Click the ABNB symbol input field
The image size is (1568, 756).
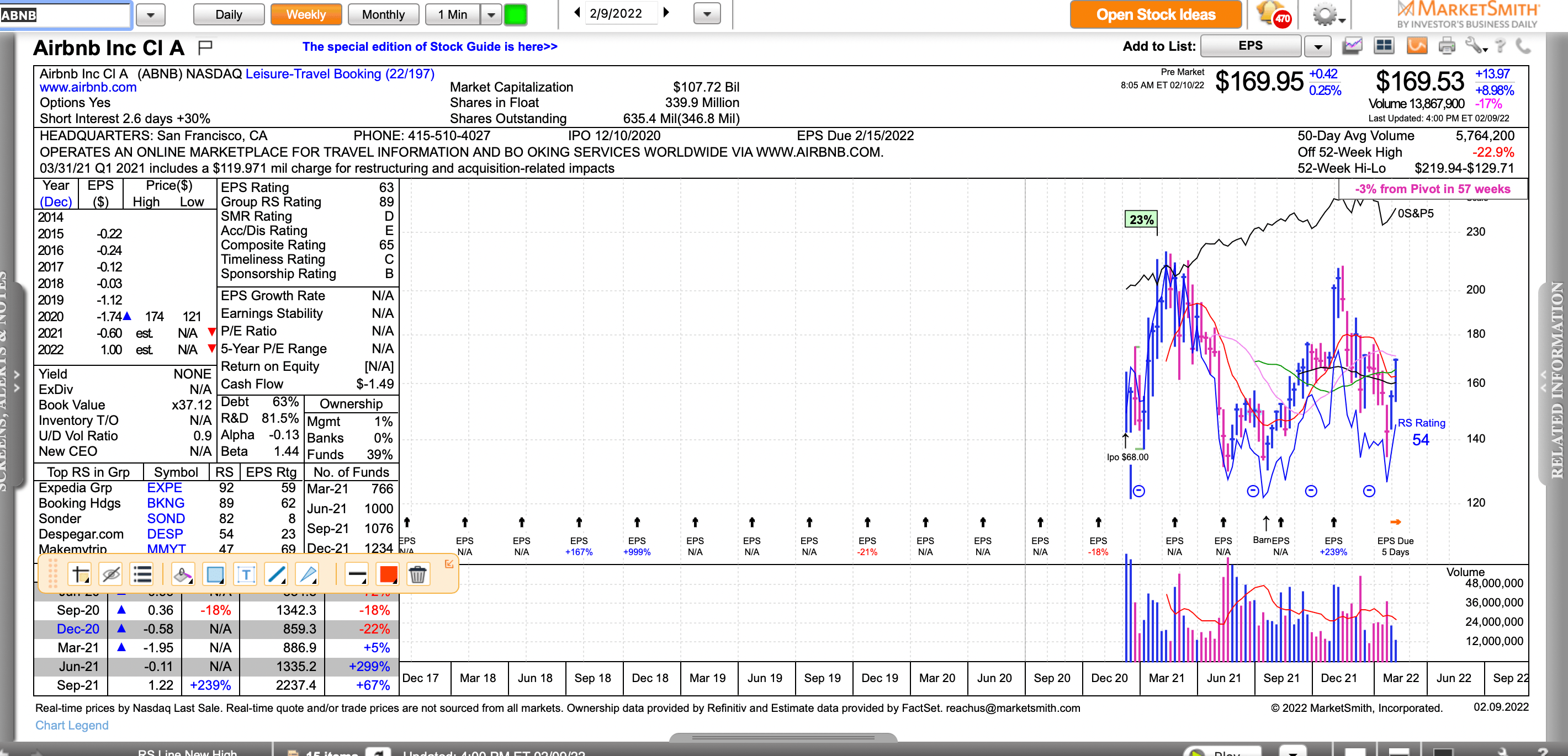(65, 14)
